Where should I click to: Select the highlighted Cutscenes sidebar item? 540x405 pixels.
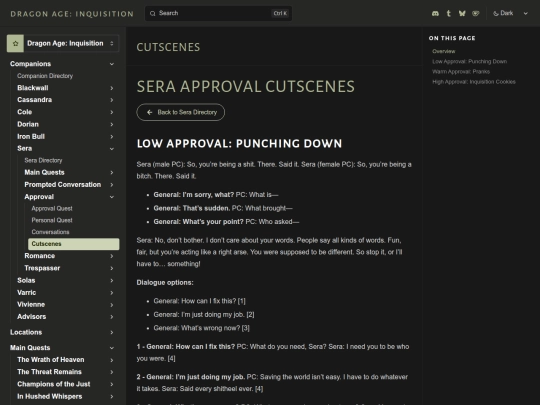tap(74, 244)
